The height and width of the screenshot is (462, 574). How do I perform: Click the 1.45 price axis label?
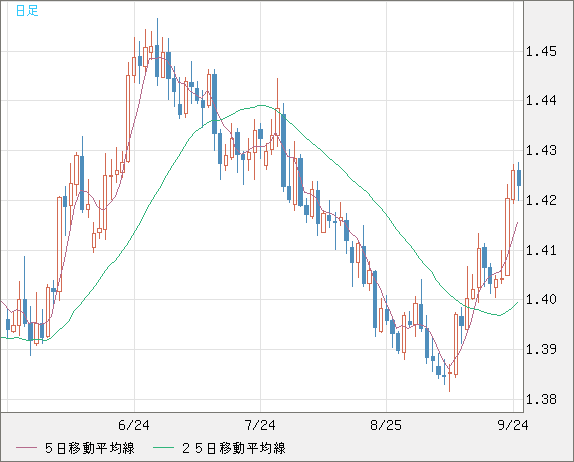[x=541, y=51]
